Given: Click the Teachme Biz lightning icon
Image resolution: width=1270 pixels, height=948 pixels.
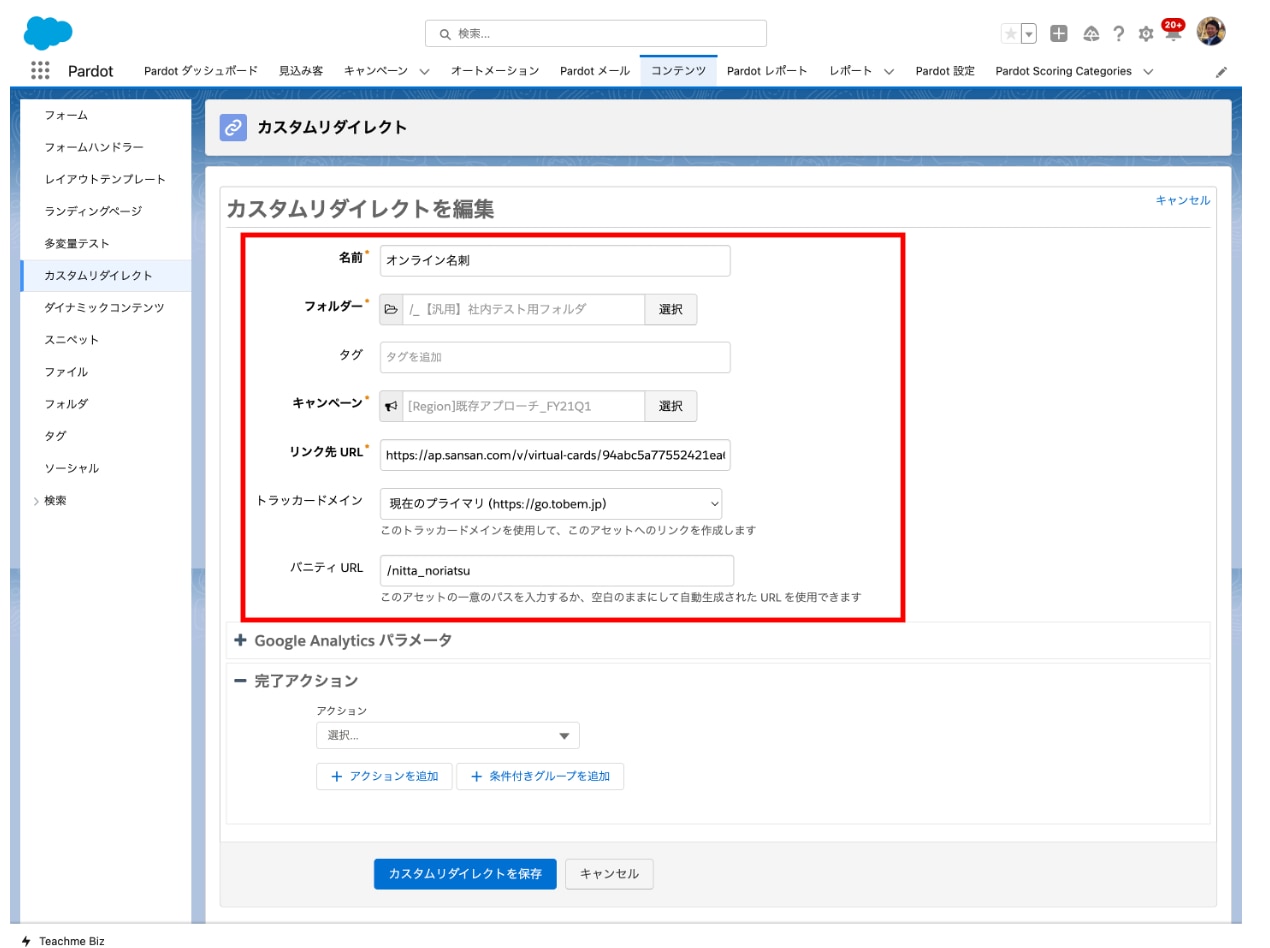Looking at the screenshot, I should (26, 941).
